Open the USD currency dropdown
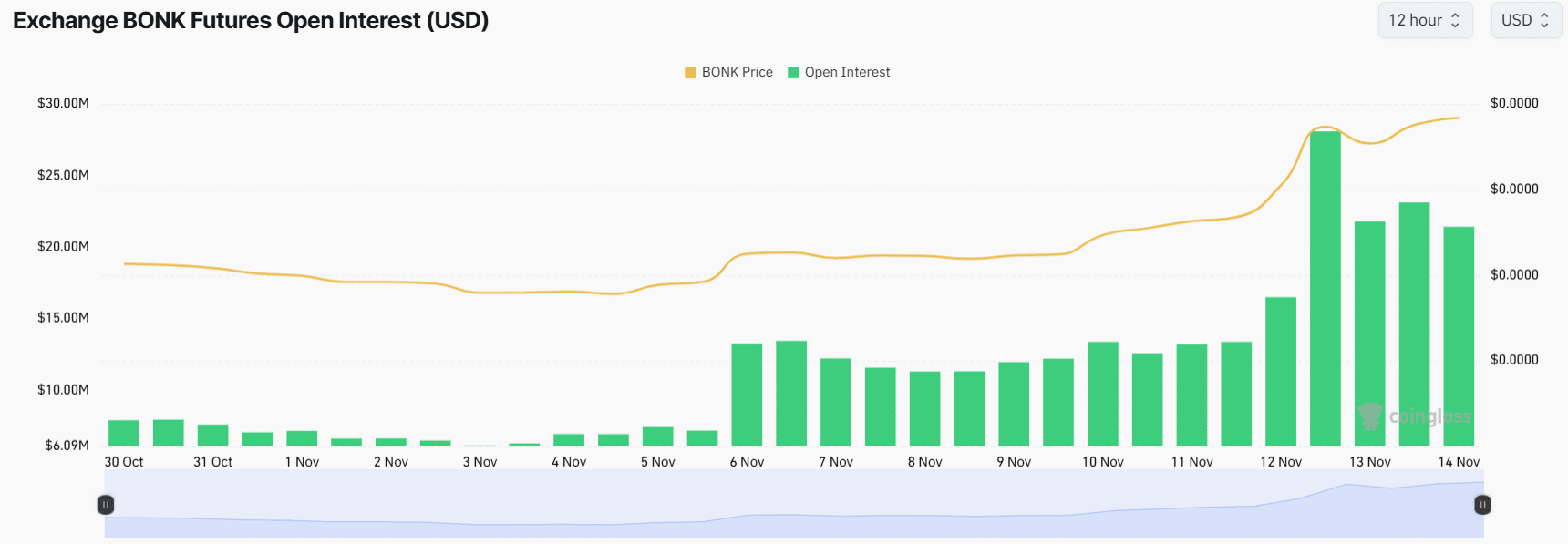 1525,20
